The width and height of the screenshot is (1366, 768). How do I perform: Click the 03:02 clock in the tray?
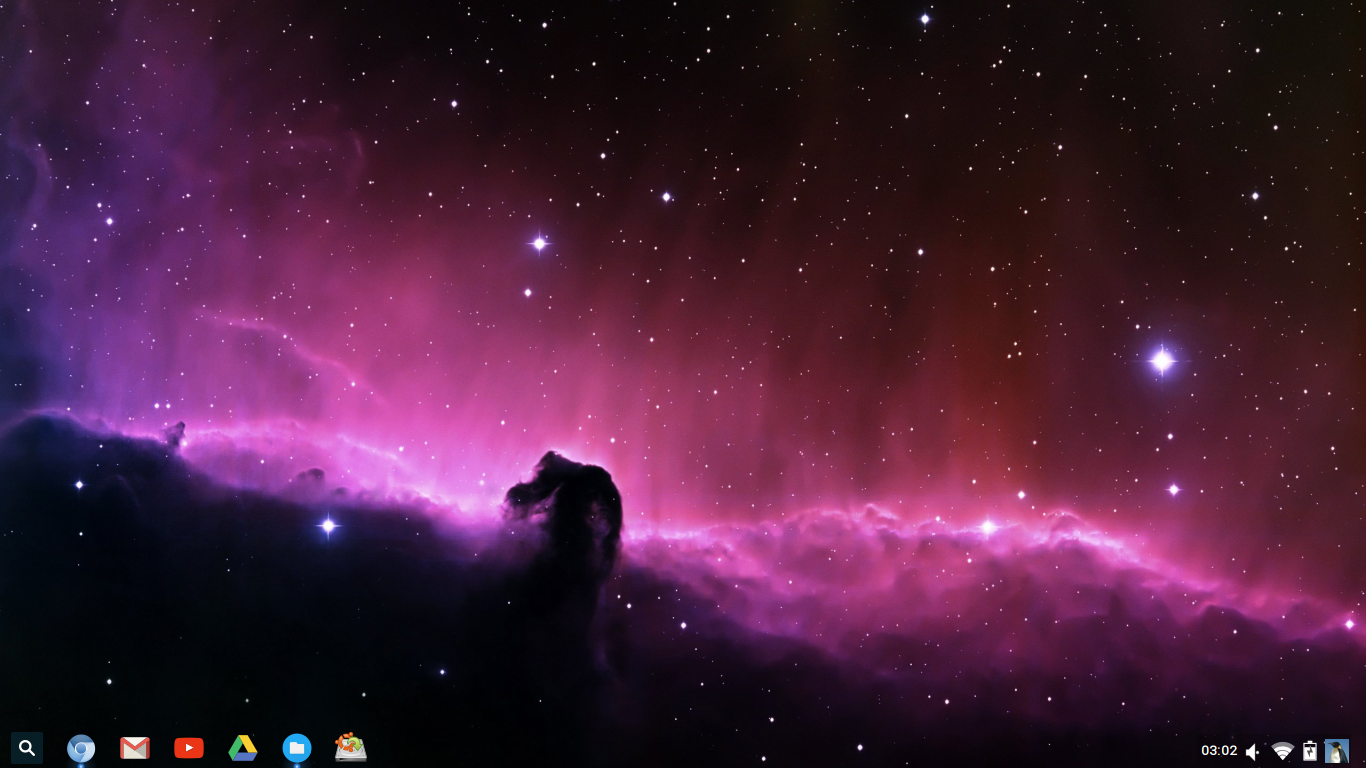click(1219, 751)
